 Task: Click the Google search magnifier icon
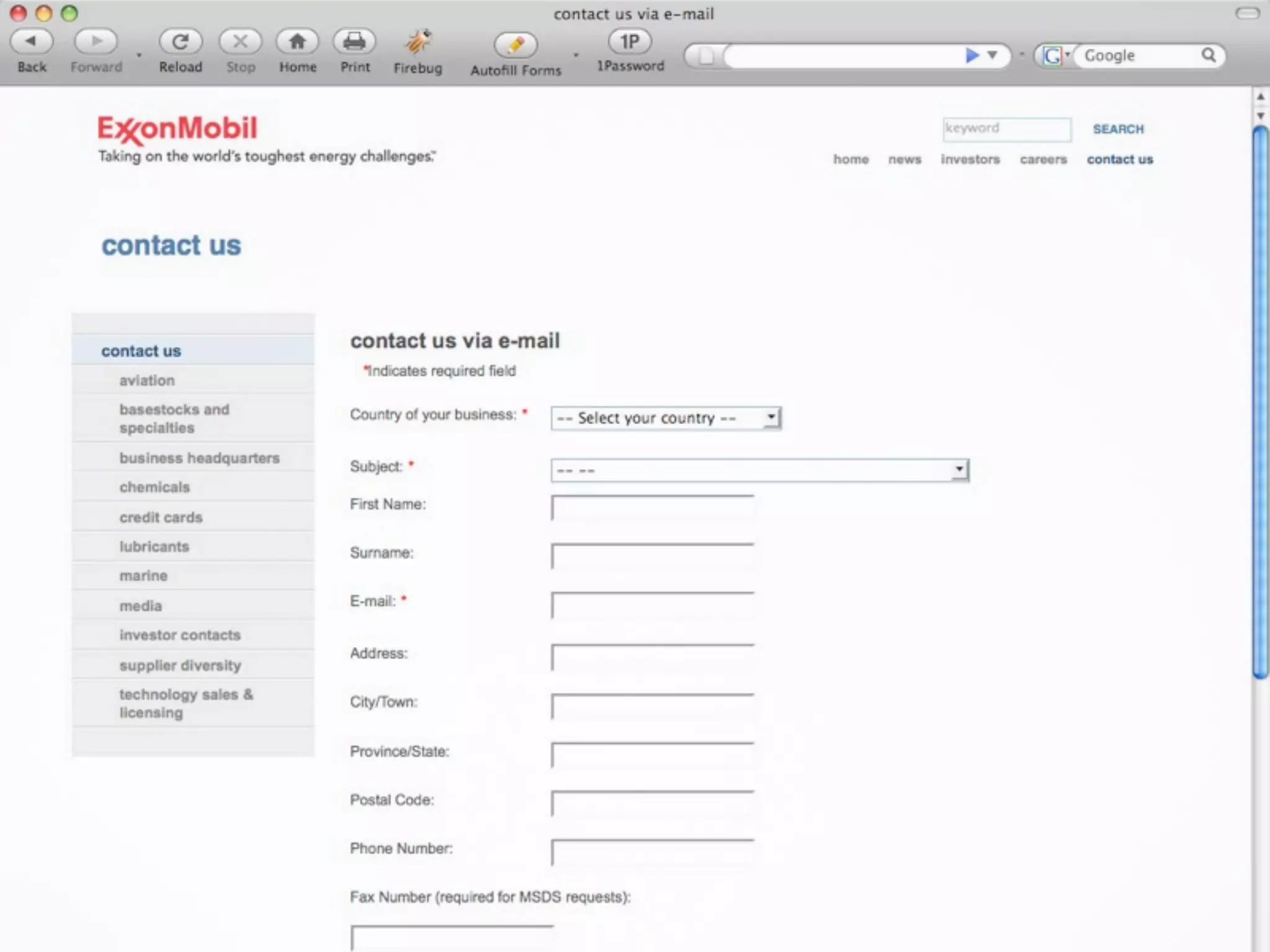point(1208,55)
